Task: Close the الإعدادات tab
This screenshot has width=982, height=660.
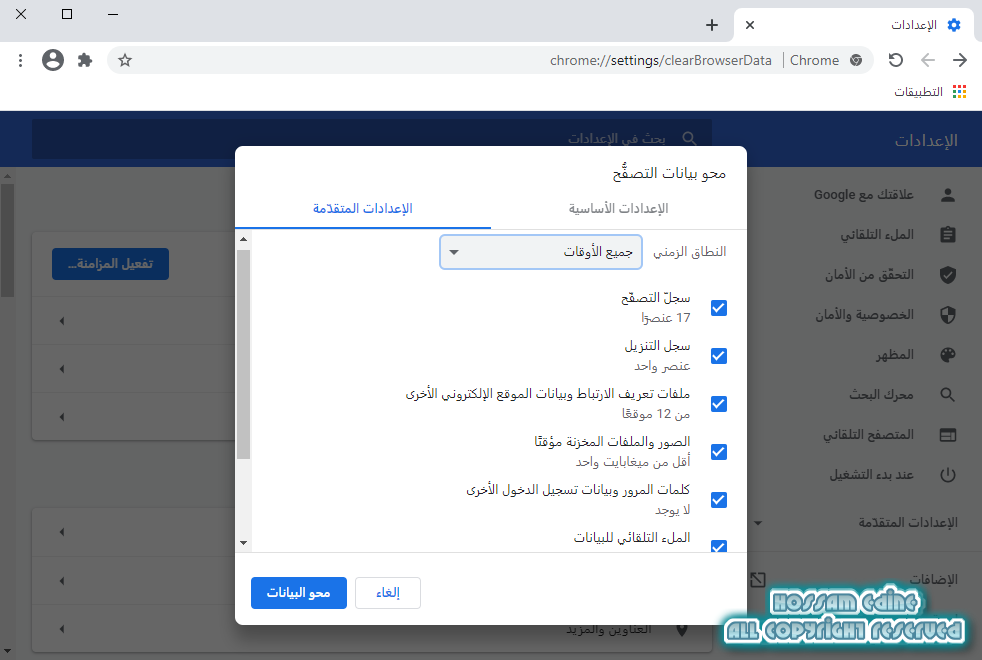Action: [750, 25]
